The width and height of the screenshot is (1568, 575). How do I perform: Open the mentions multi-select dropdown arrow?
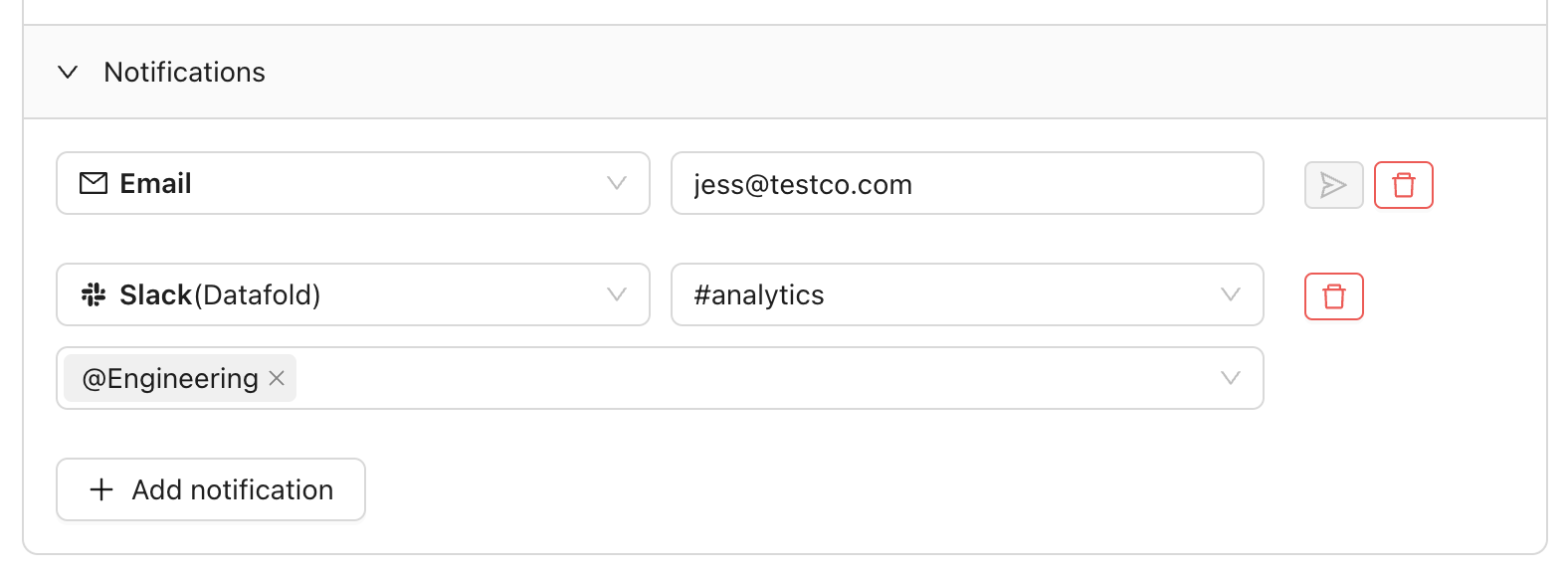[1231, 378]
